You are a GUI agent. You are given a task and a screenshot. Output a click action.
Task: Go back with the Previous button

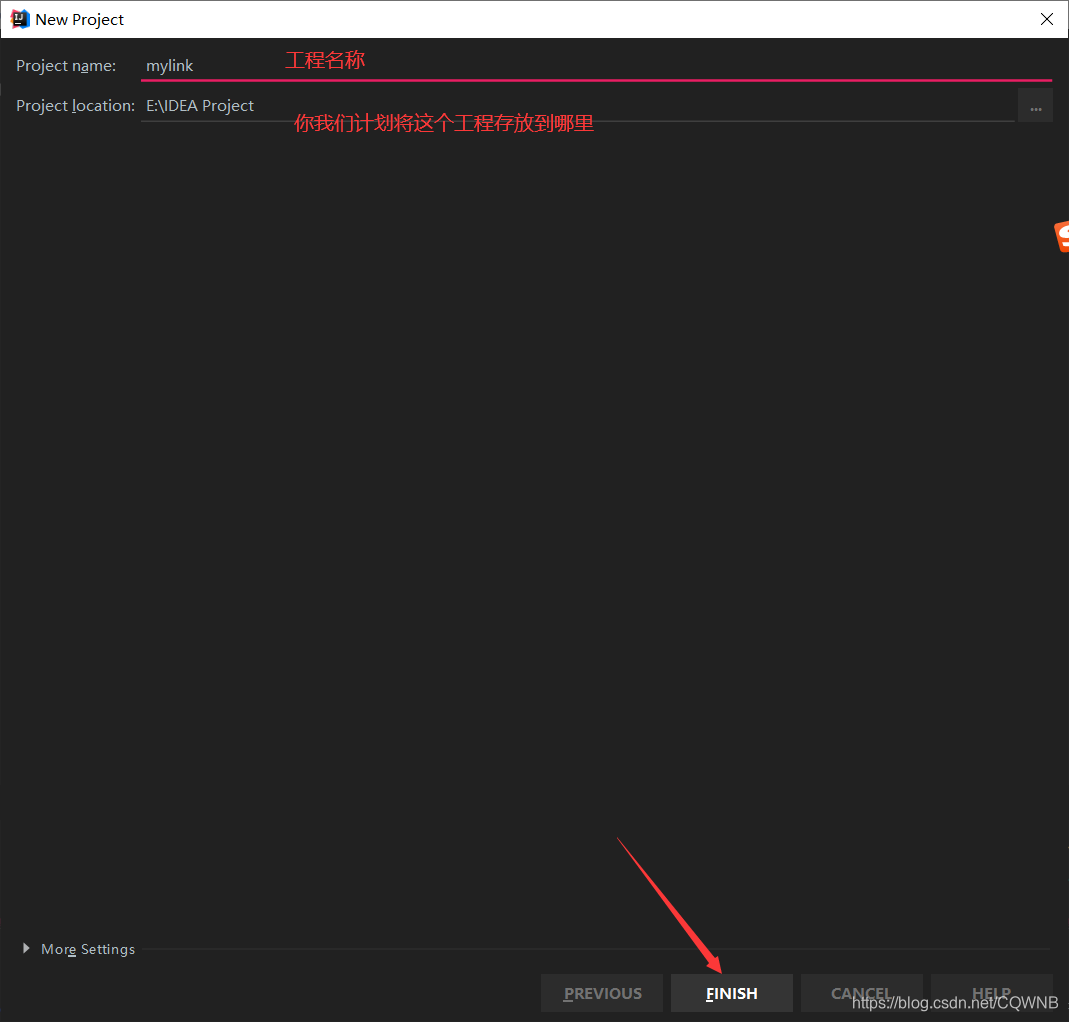pyautogui.click(x=601, y=993)
